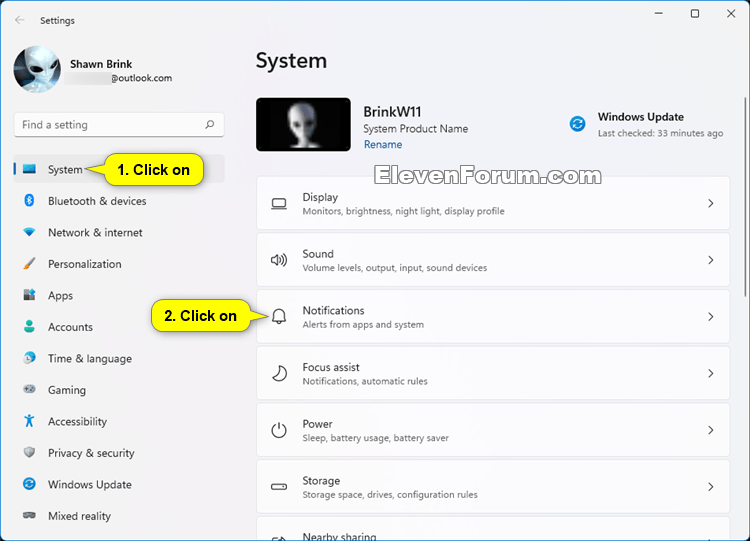This screenshot has height=541, width=750.
Task: Expand the Sound row chevron
Action: coord(711,260)
